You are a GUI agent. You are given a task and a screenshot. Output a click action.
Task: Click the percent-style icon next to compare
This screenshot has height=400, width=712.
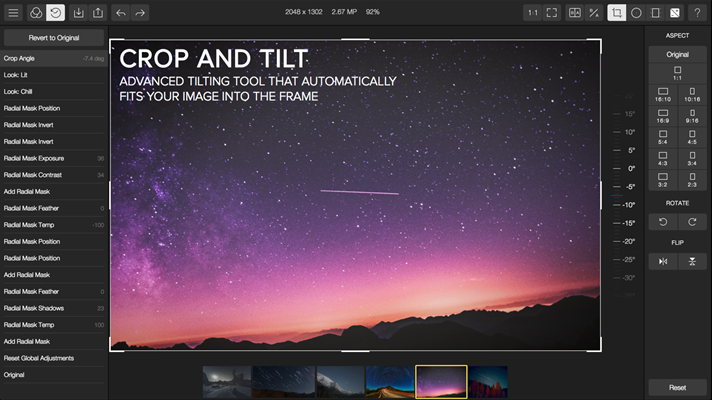click(x=594, y=13)
